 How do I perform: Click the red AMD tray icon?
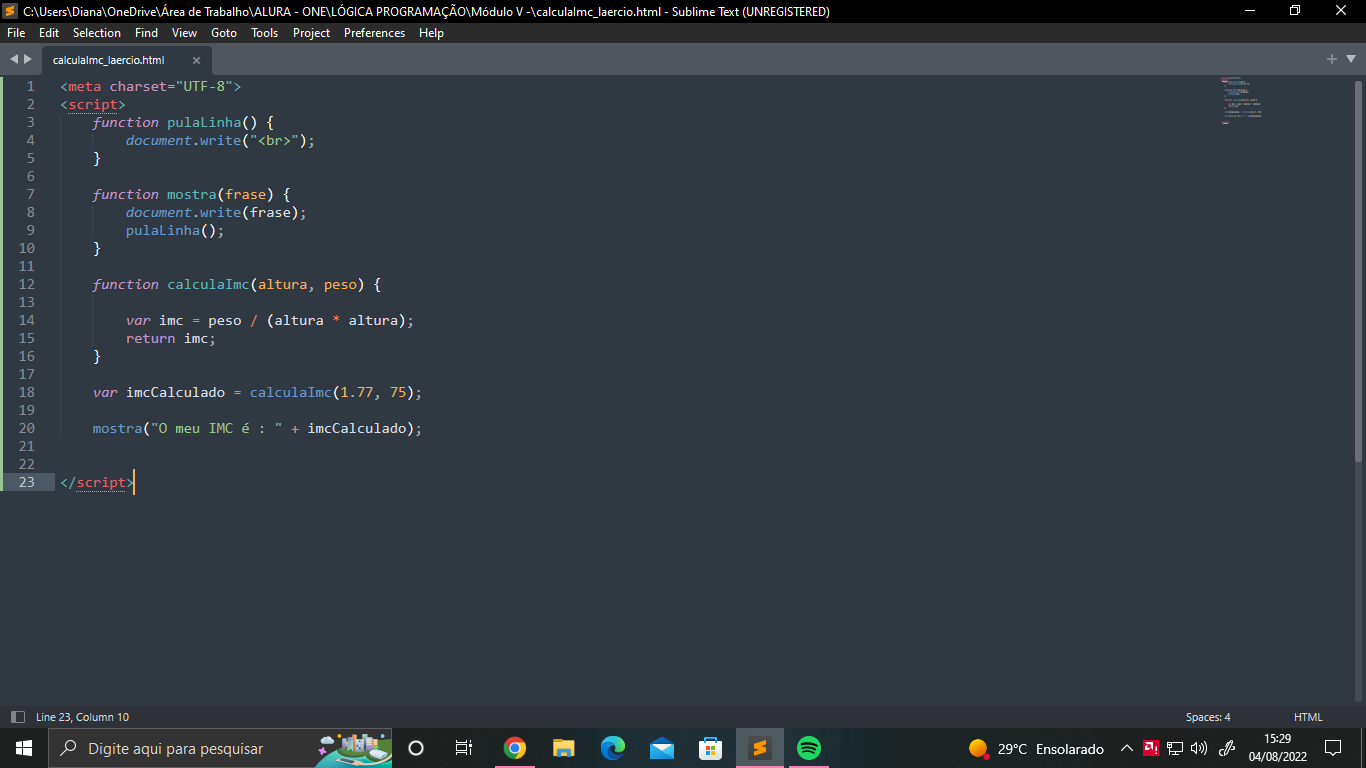coord(1151,748)
